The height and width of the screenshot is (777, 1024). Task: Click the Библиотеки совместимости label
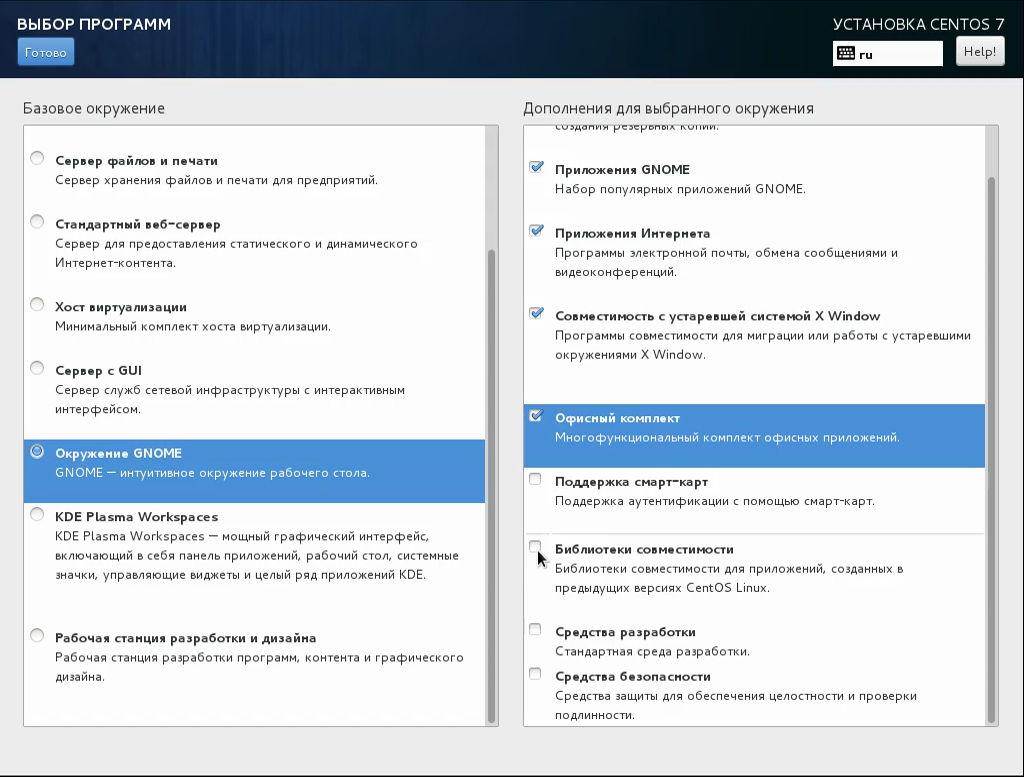pos(645,549)
